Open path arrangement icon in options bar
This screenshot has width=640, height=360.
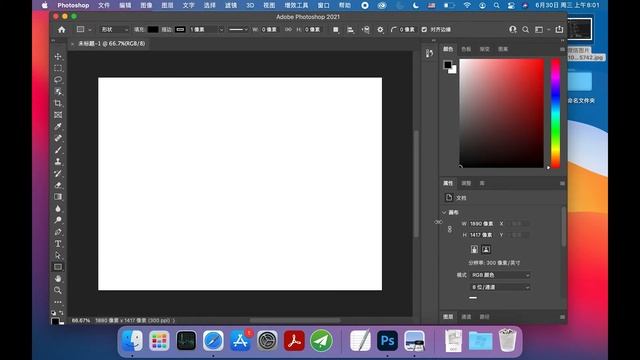[x=365, y=30]
